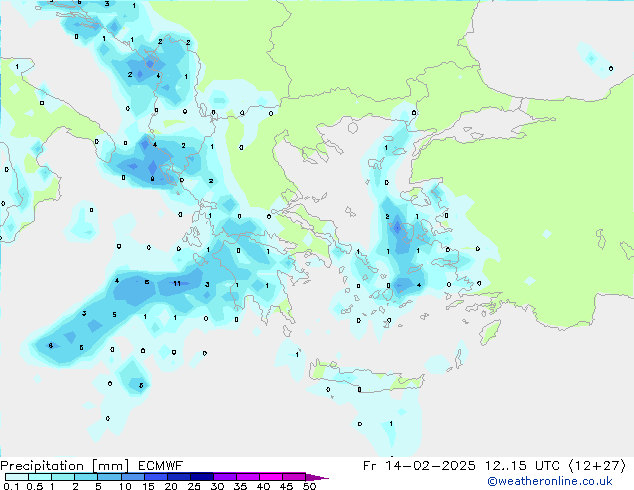This screenshot has width=634, height=490.
Task: Choose the legend swatch between 20 and 25
Action: [x=178, y=477]
